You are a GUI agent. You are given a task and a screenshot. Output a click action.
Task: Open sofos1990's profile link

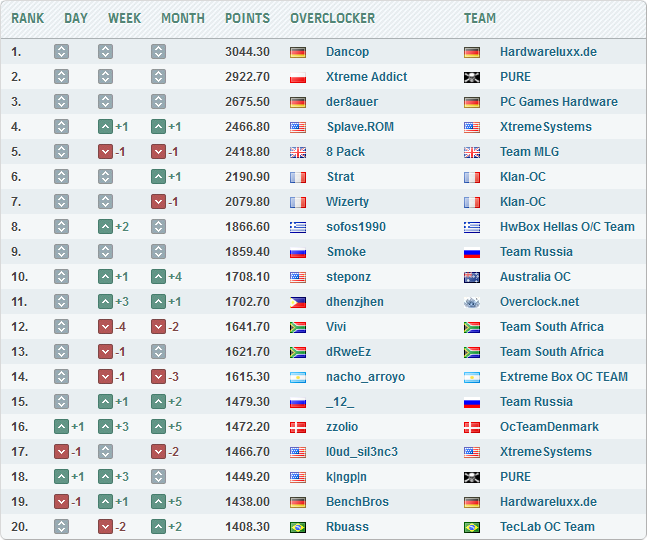click(x=356, y=227)
